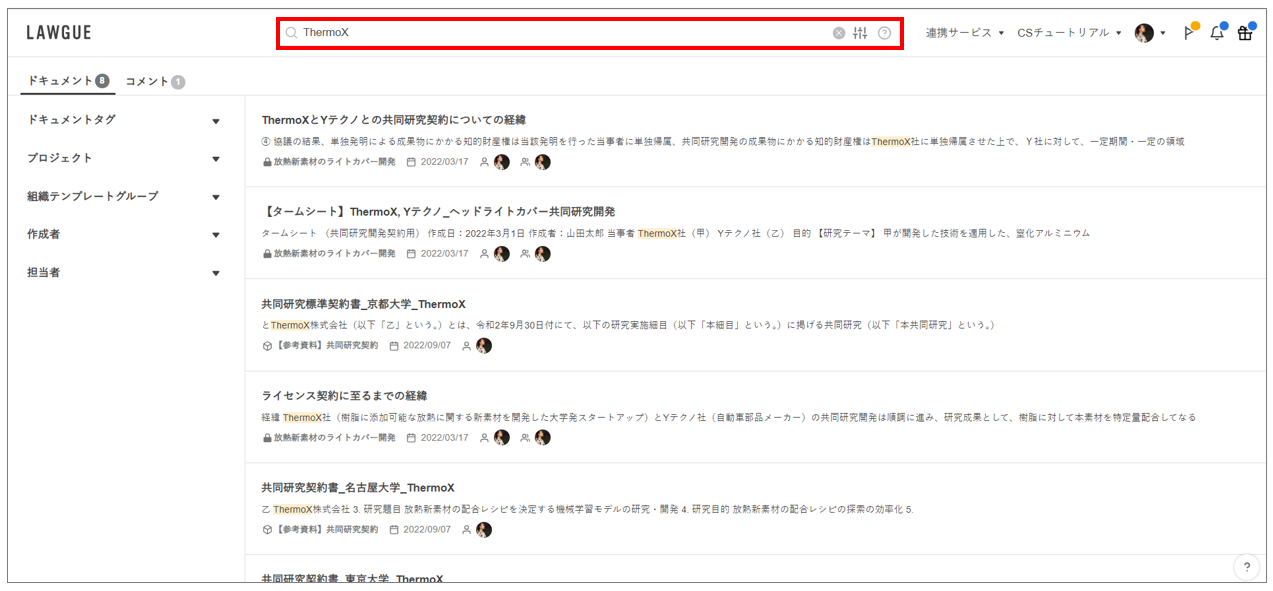Click the LAWGUE logo
The image size is (1273, 591).
59,33
